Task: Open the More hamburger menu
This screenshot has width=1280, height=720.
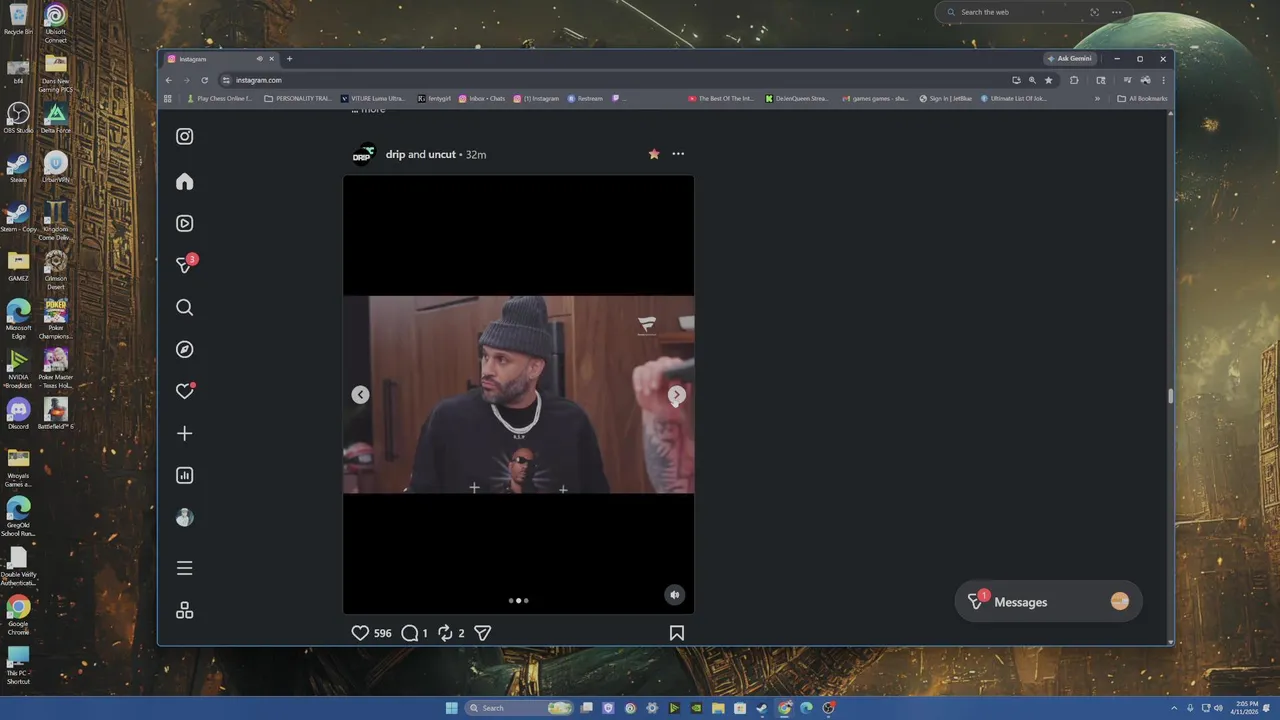Action: (184, 568)
